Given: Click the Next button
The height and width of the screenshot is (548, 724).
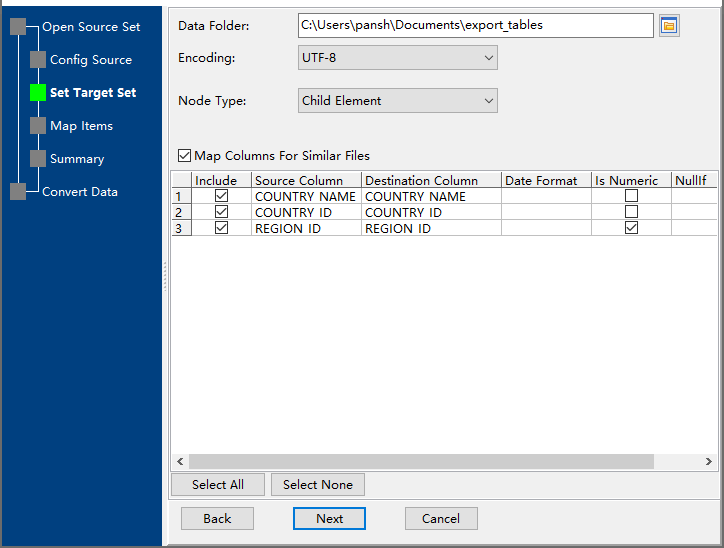Looking at the screenshot, I should pyautogui.click(x=329, y=518).
